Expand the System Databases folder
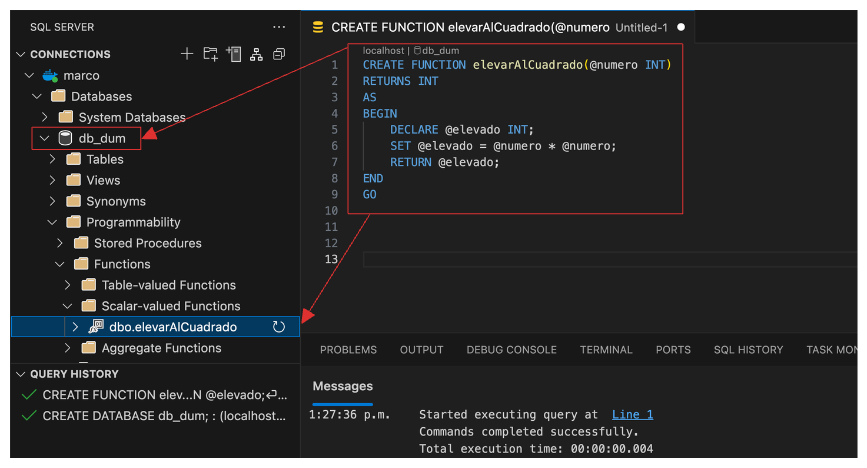 tap(45, 117)
